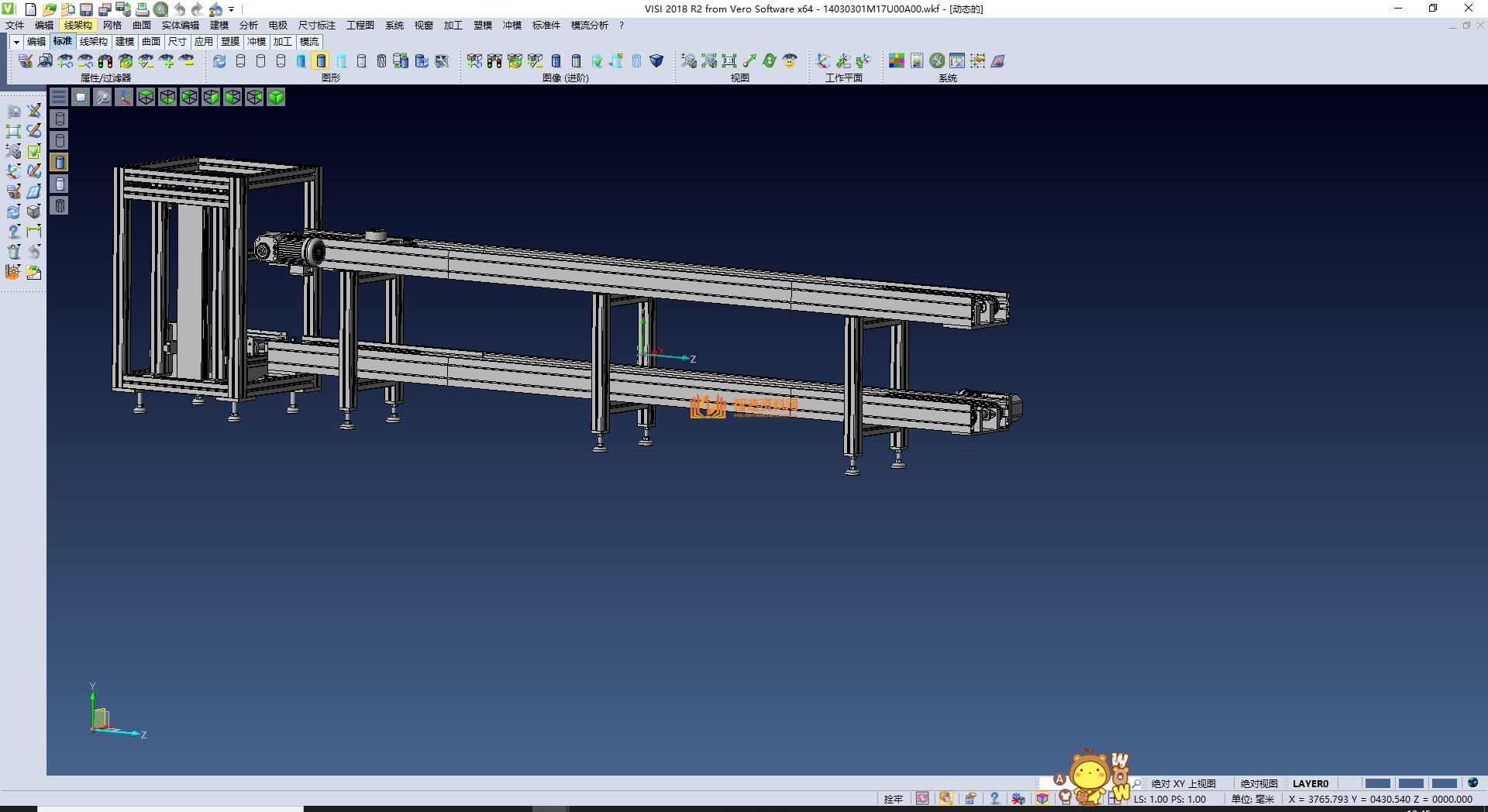Click the Undo arrow icon
1488x812 pixels.
pos(179,9)
